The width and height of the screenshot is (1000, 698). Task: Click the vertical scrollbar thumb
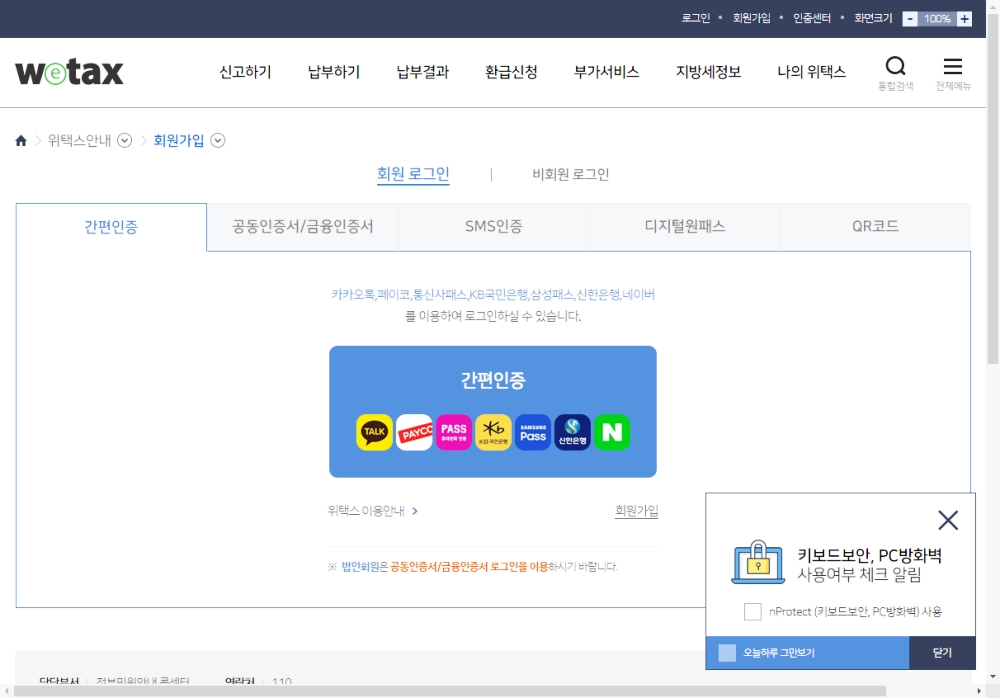click(993, 188)
